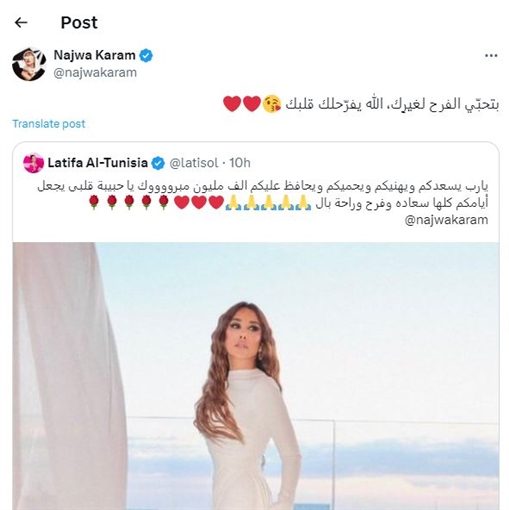Viewport: 509px width, 510px height.
Task: Click the Post header title
Action: coord(79,23)
